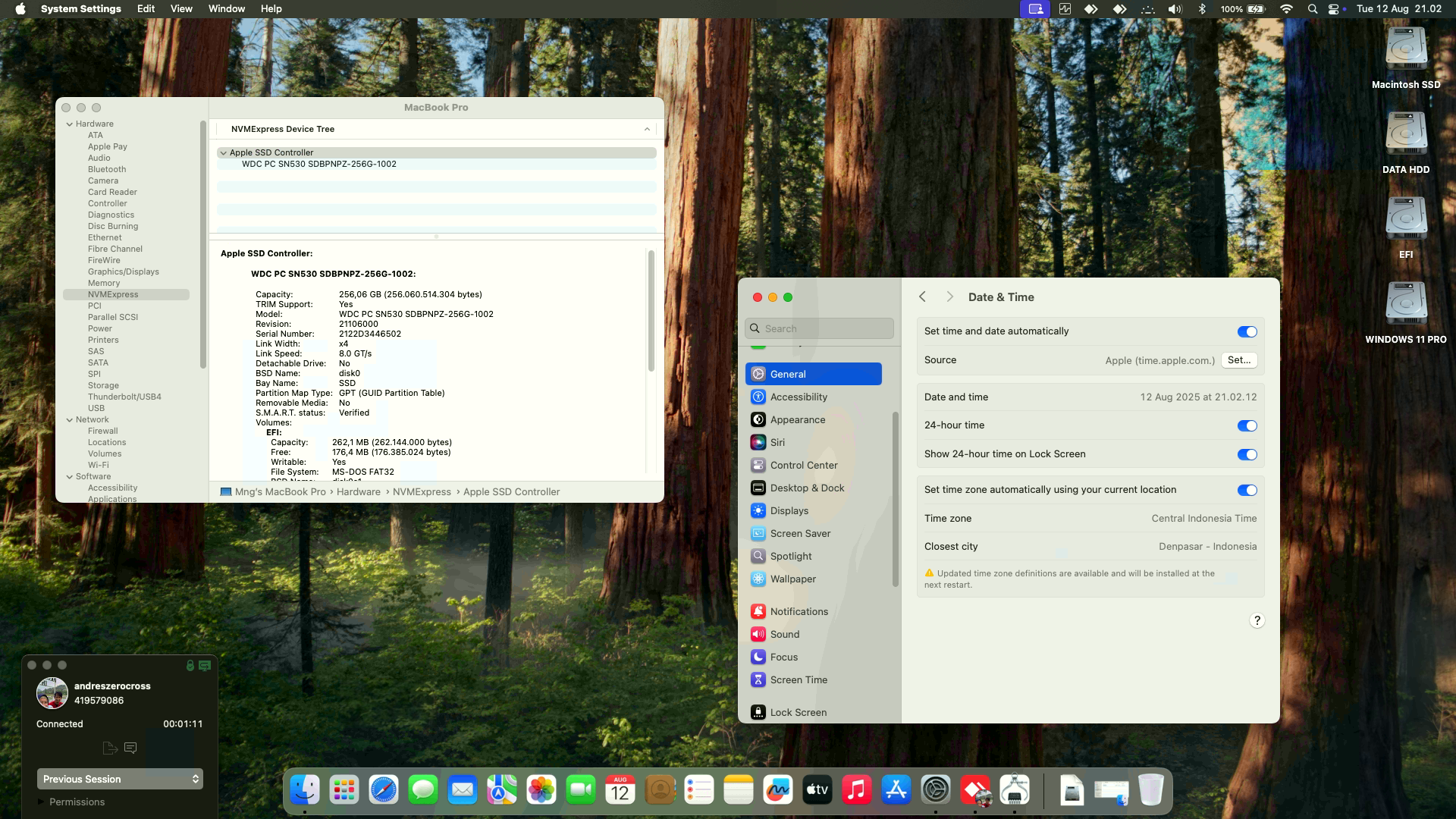
Task: Disable set time and date automatically
Action: coord(1247,331)
